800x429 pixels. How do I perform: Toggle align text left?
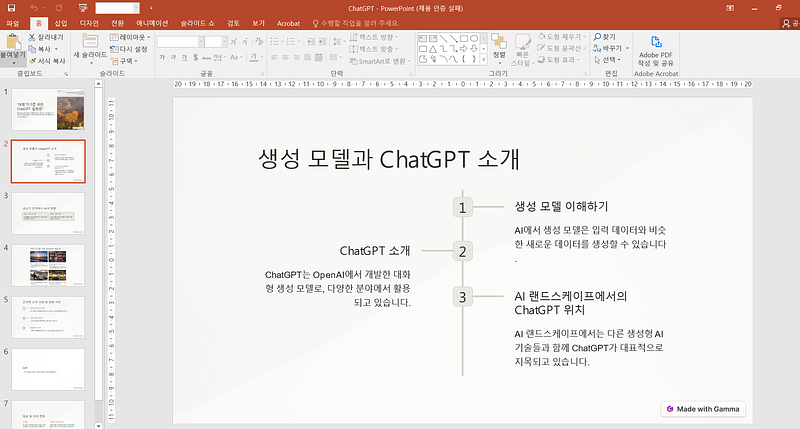tap(274, 57)
